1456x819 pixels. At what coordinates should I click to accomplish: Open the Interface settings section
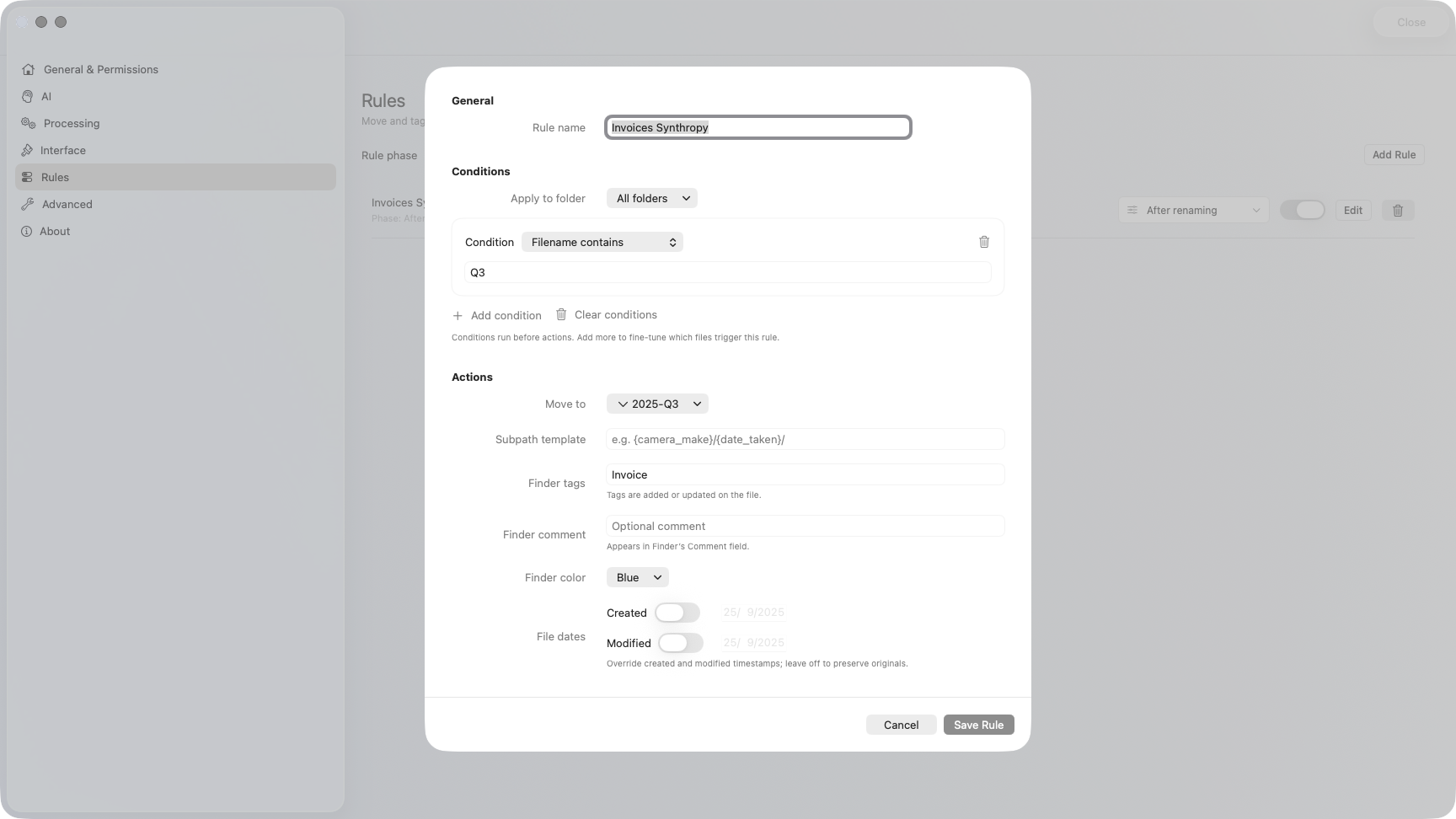tap(62, 151)
